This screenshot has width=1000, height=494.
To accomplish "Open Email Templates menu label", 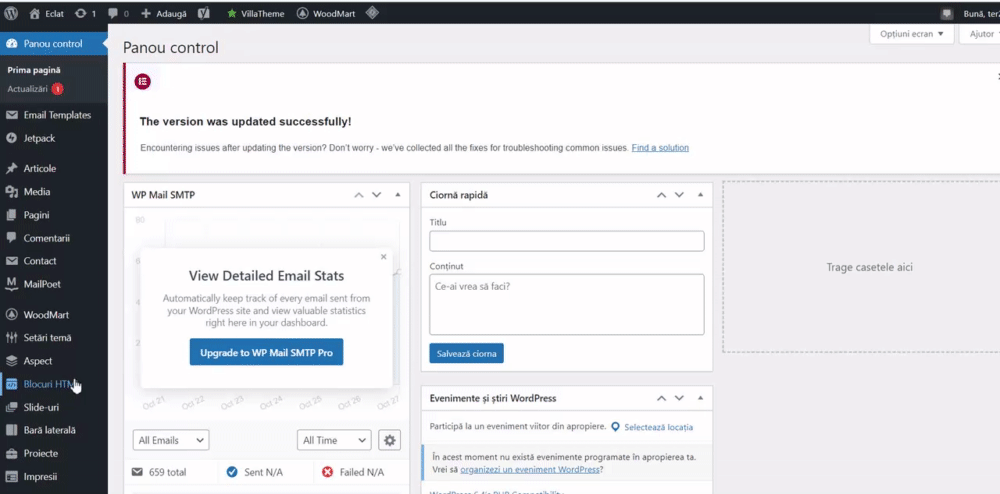I will click(57, 115).
